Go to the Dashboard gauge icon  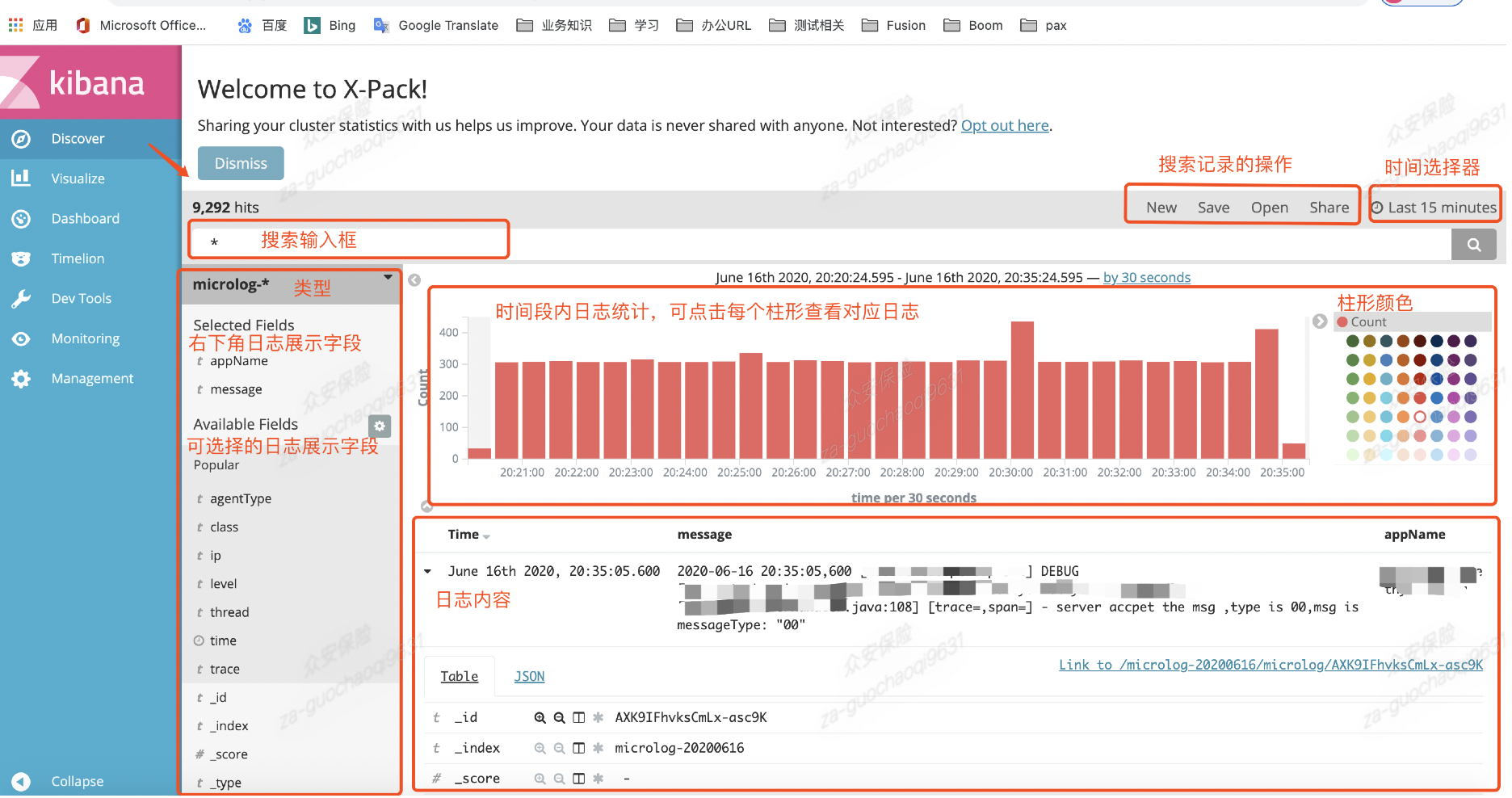click(x=21, y=219)
